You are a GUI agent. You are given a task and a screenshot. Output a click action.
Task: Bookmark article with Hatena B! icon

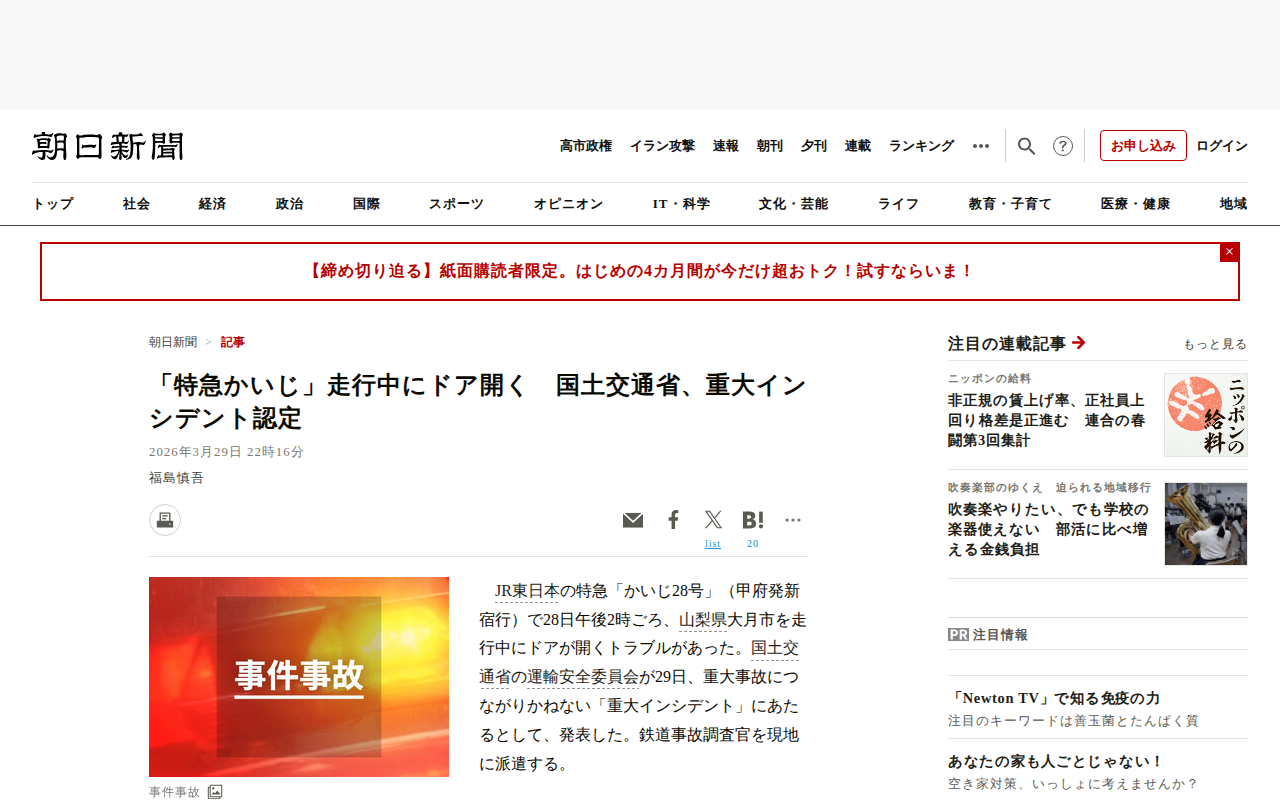753,520
